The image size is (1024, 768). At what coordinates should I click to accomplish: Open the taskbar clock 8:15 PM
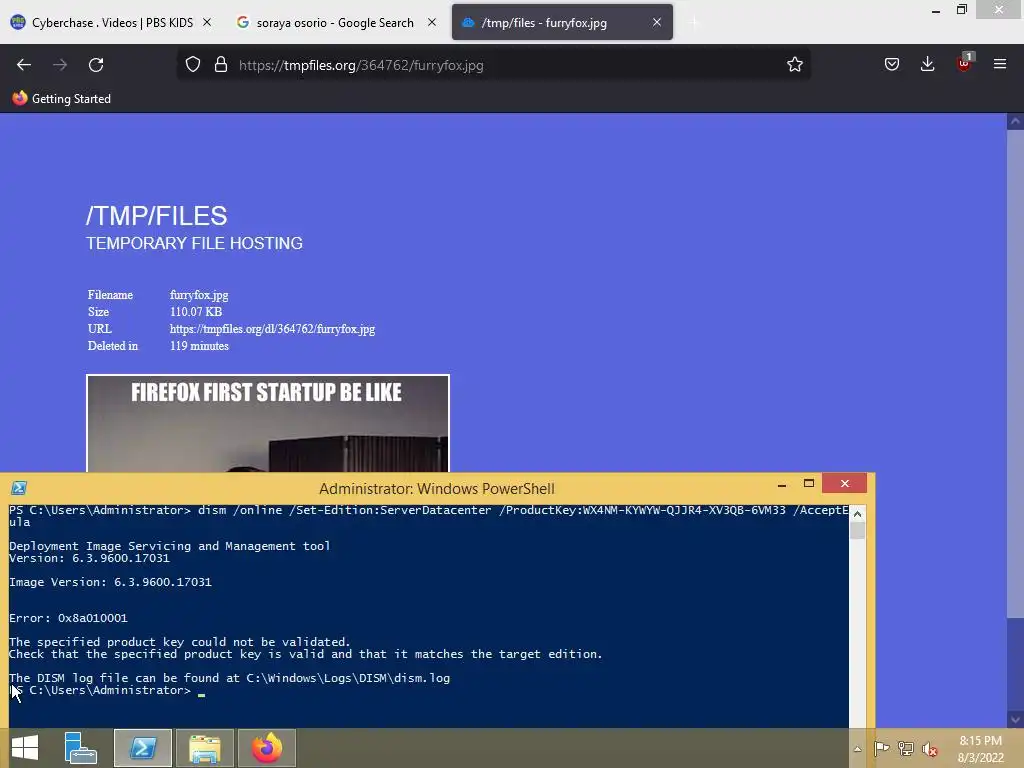980,749
